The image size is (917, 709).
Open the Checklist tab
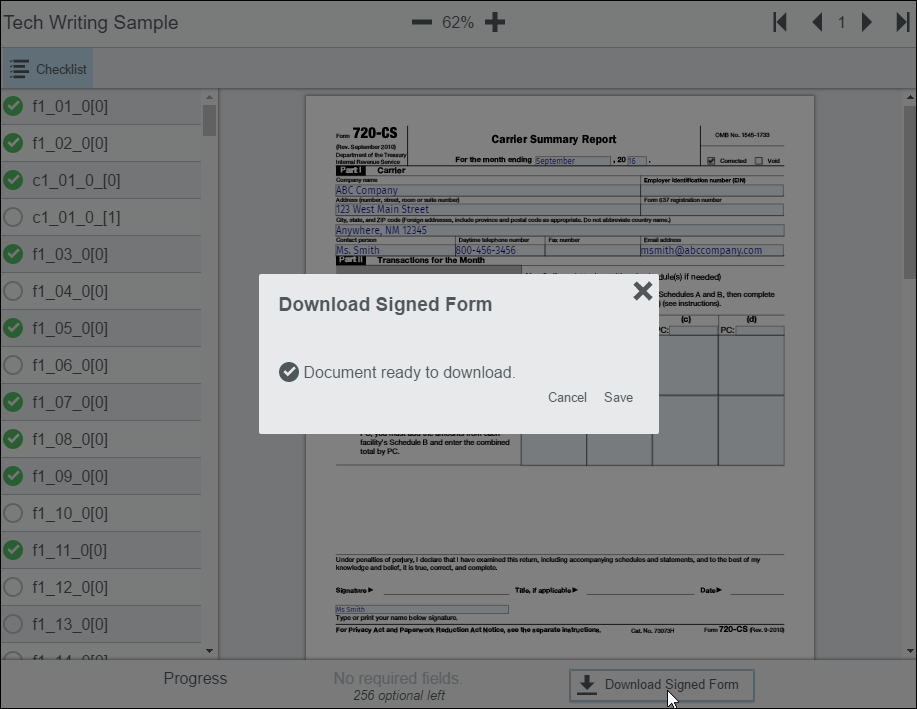(47, 69)
